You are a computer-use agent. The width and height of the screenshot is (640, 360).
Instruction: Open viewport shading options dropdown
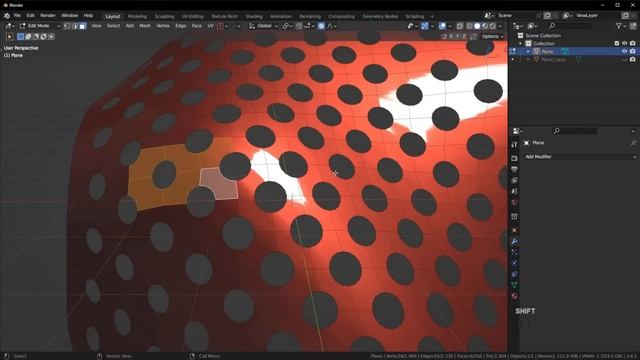click(500, 26)
